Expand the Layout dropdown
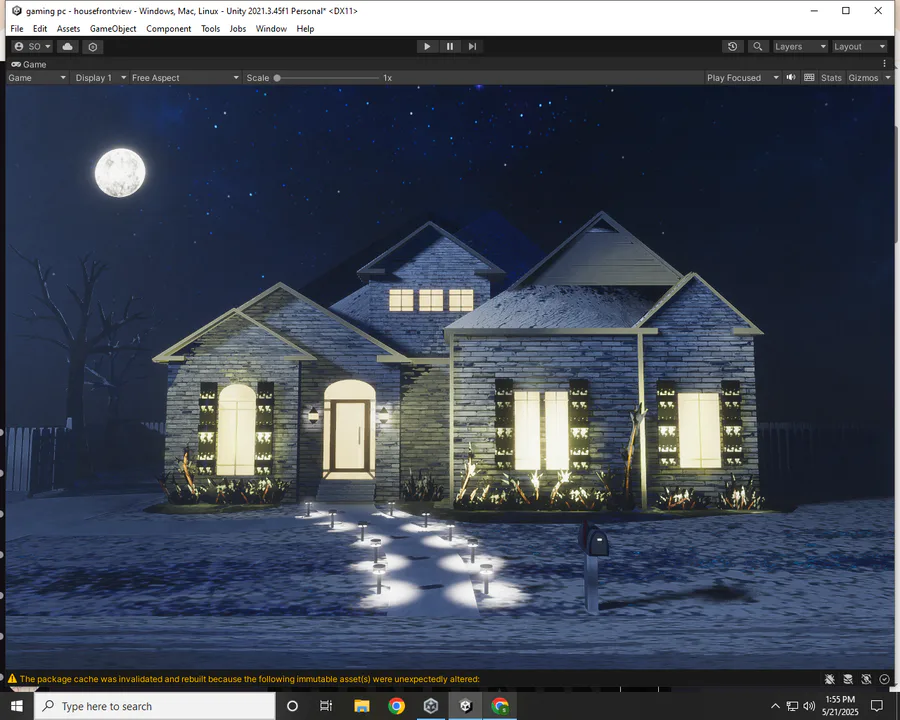This screenshot has width=900, height=720. [x=859, y=47]
